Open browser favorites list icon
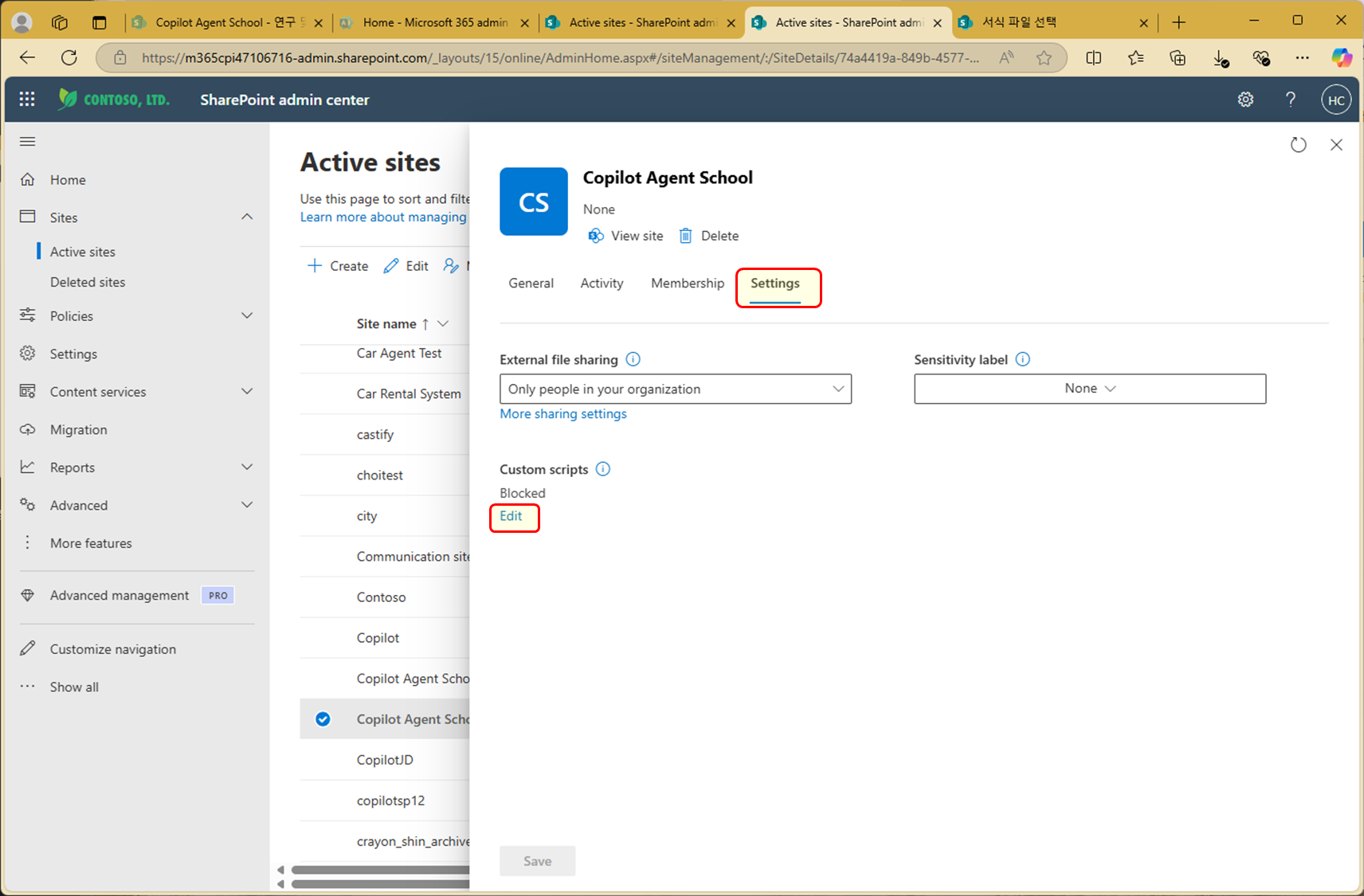 pyautogui.click(x=1136, y=57)
